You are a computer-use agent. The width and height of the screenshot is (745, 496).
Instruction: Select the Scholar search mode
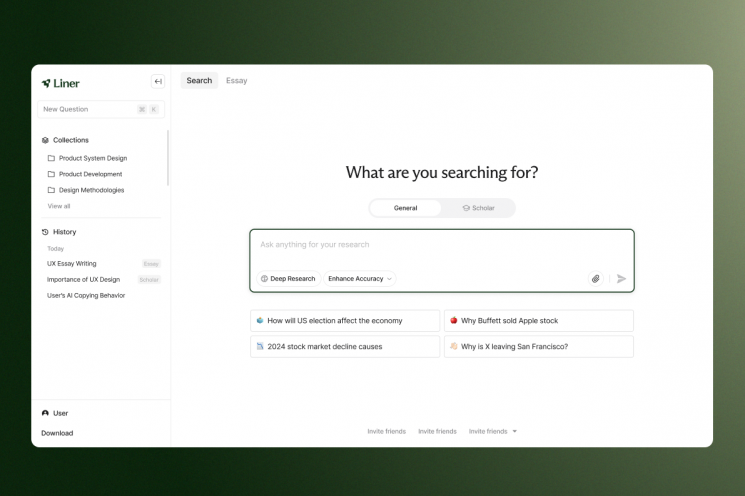[x=478, y=208]
